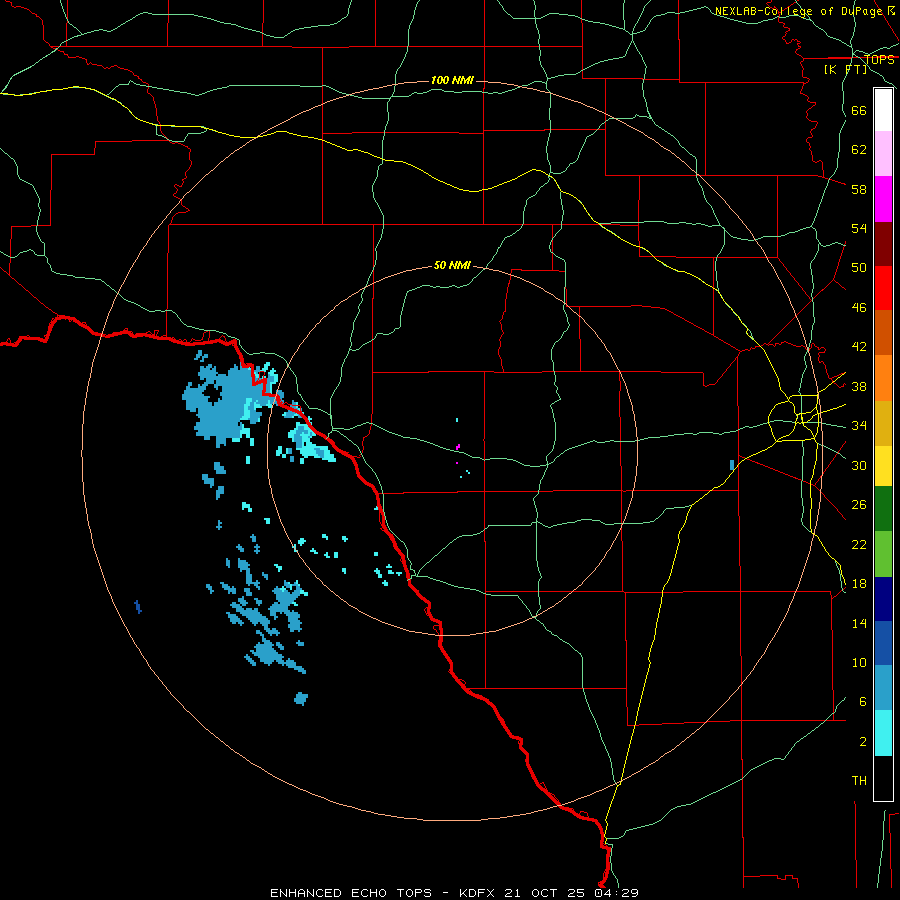Click the isolated dark-blue echo at far left
This screenshot has width=900, height=900.
(x=138, y=607)
